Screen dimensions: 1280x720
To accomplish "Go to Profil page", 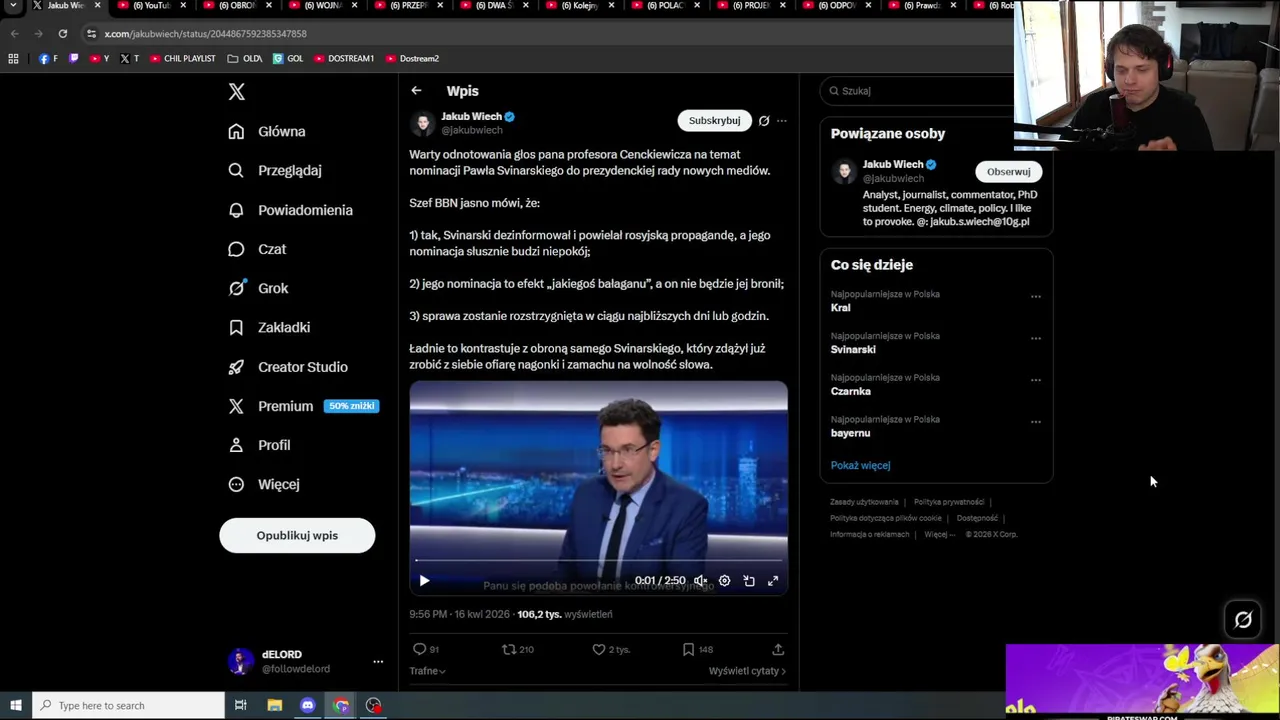I will tap(259, 445).
